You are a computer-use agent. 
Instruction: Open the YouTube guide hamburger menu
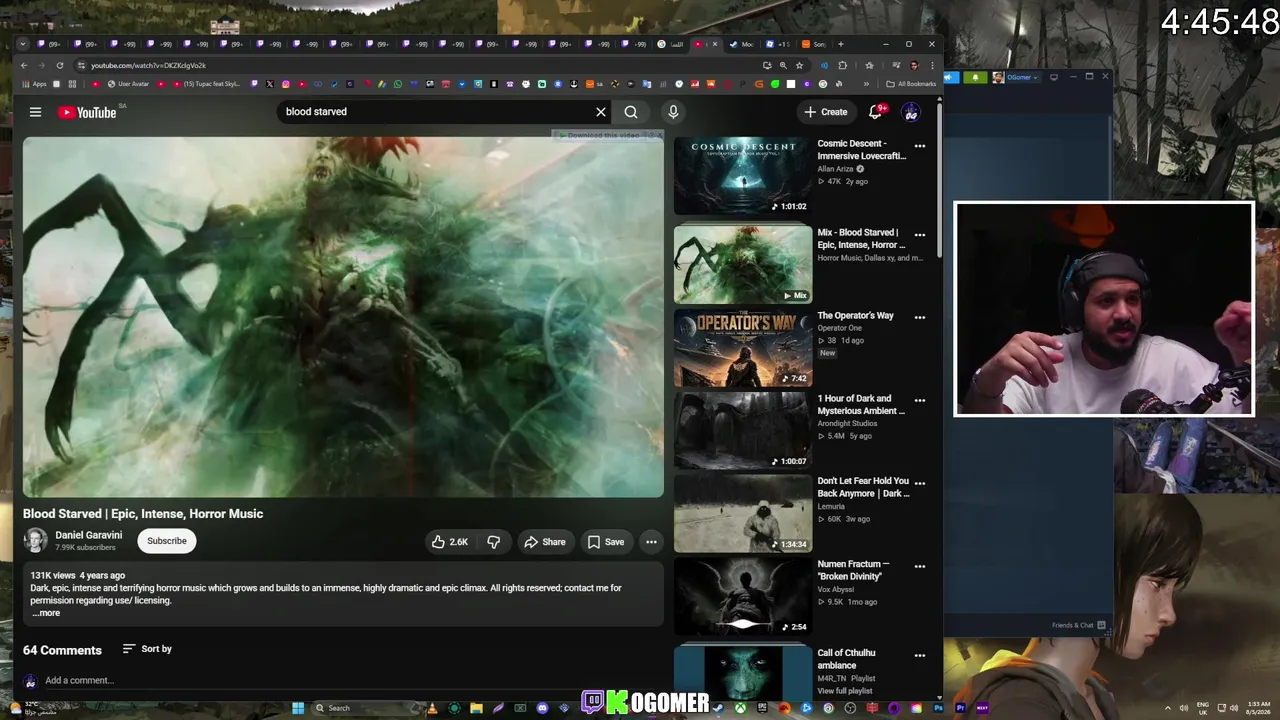tap(35, 112)
